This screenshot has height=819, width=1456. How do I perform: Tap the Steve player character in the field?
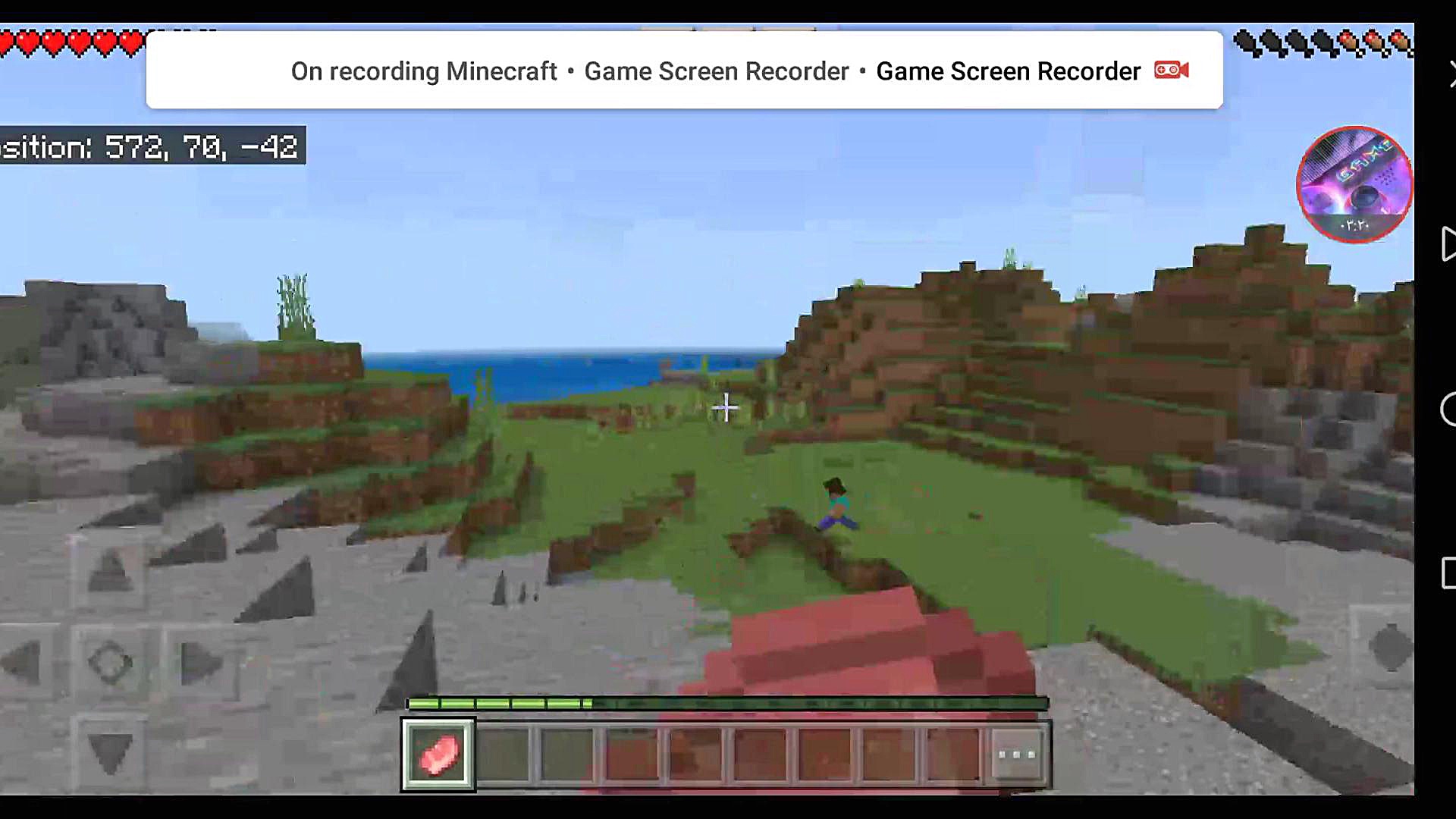[836, 504]
